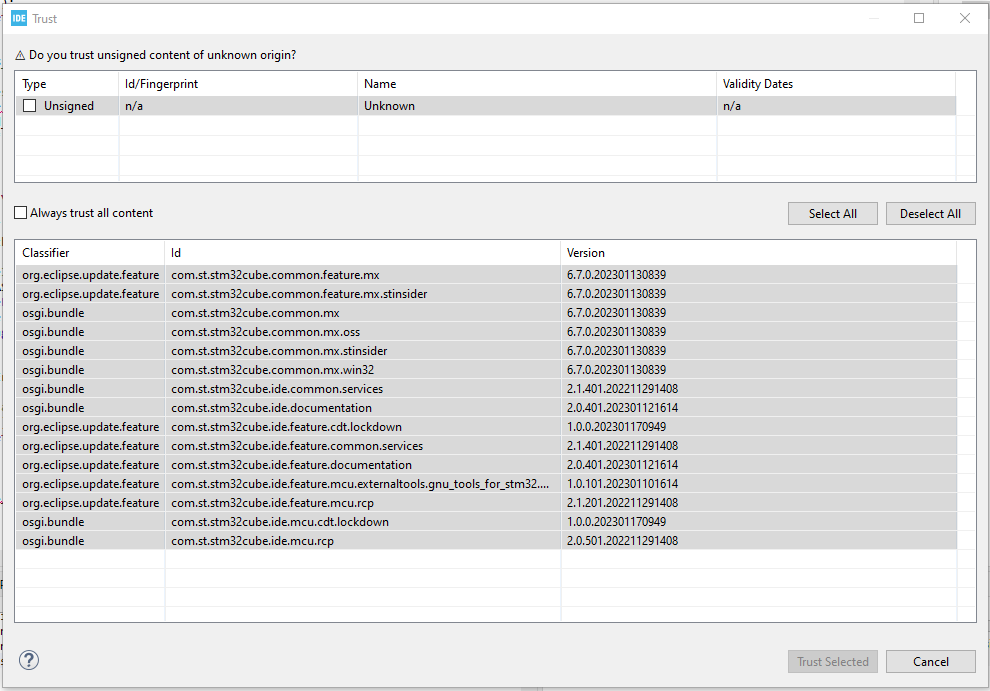Click version 2.0.501.202211291408
990x691 pixels.
click(x=622, y=541)
